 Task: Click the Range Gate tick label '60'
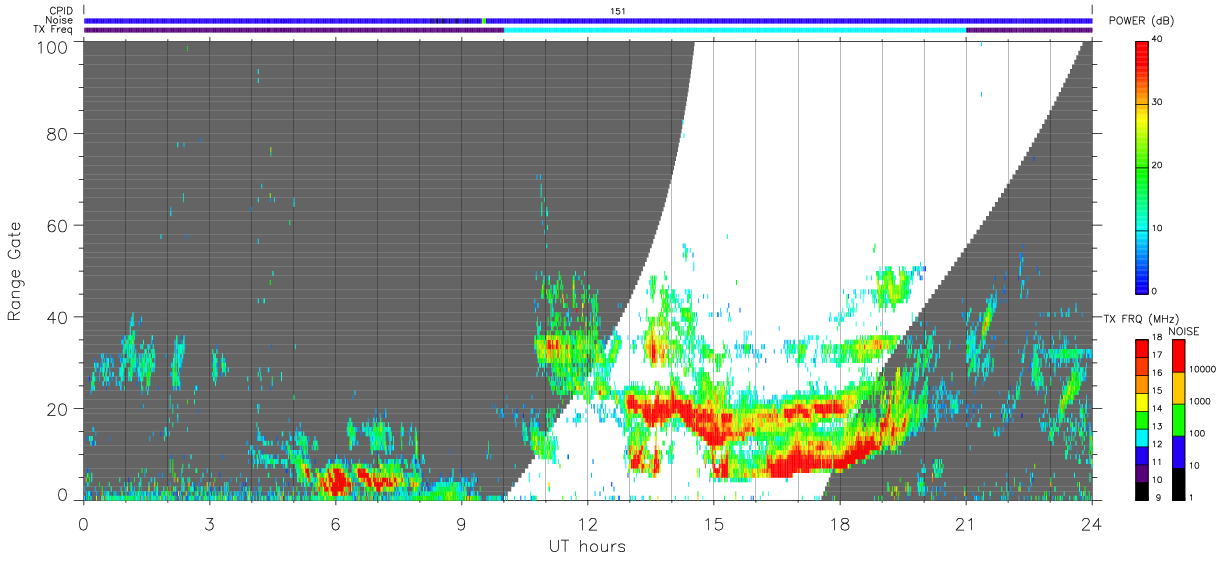(x=57, y=226)
